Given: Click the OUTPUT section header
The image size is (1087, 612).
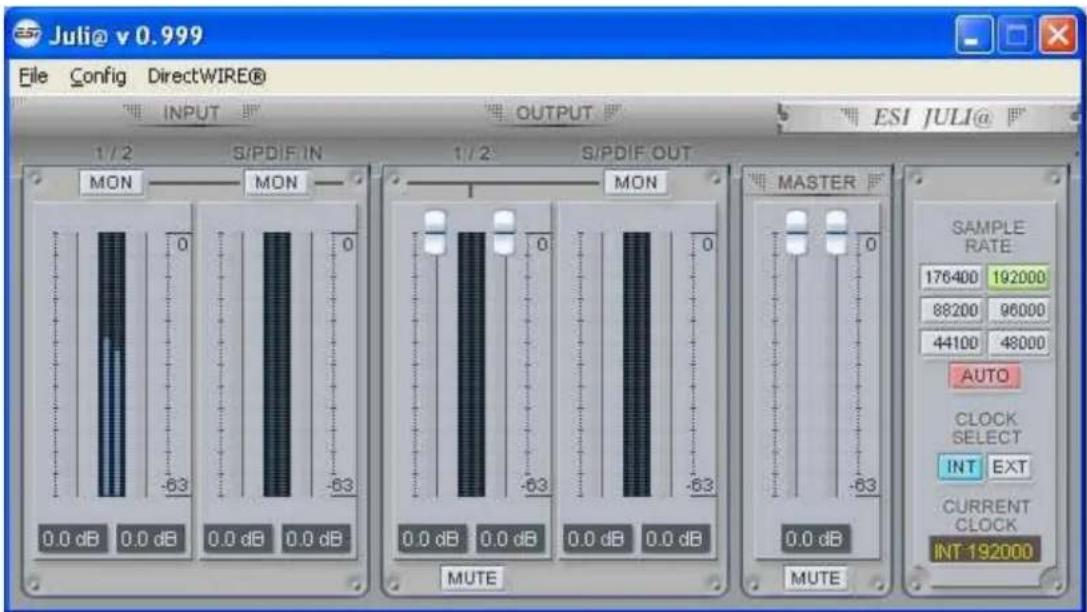Looking at the screenshot, I should [553, 113].
